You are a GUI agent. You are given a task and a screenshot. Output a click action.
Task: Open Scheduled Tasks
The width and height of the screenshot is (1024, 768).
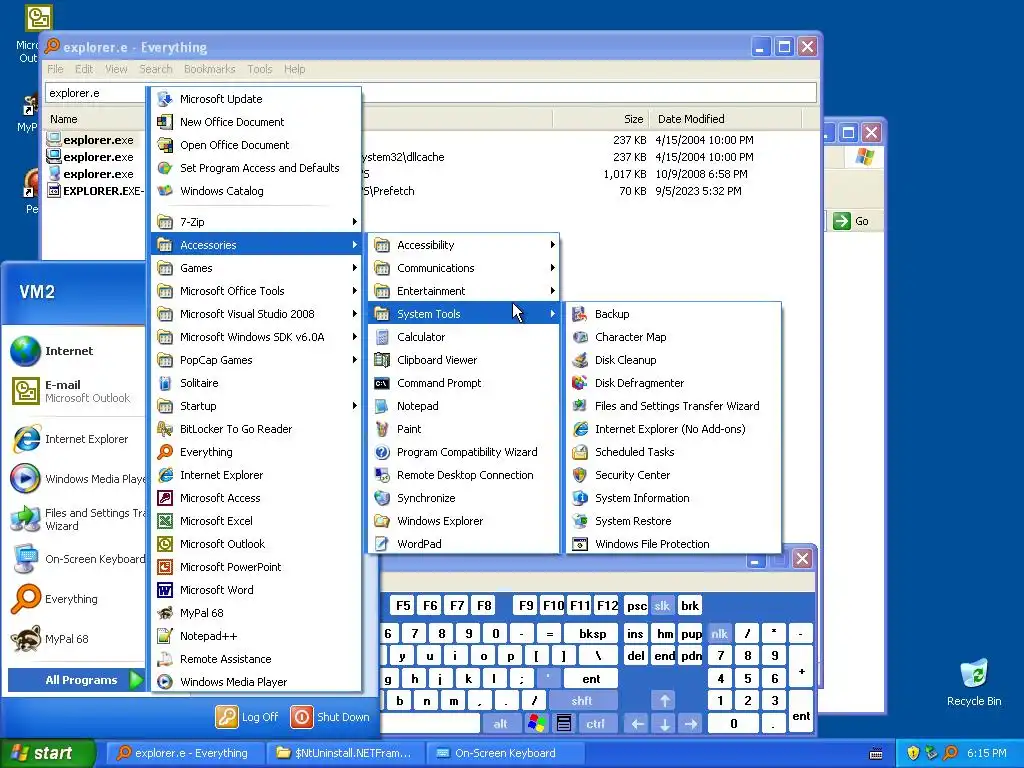pos(673,452)
